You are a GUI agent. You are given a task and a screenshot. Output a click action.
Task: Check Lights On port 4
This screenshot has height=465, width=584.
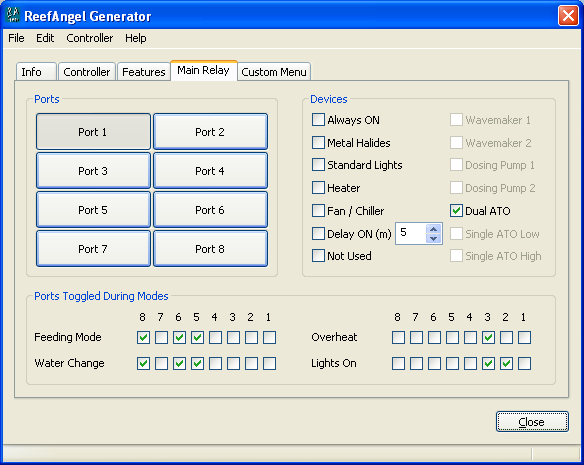point(470,364)
